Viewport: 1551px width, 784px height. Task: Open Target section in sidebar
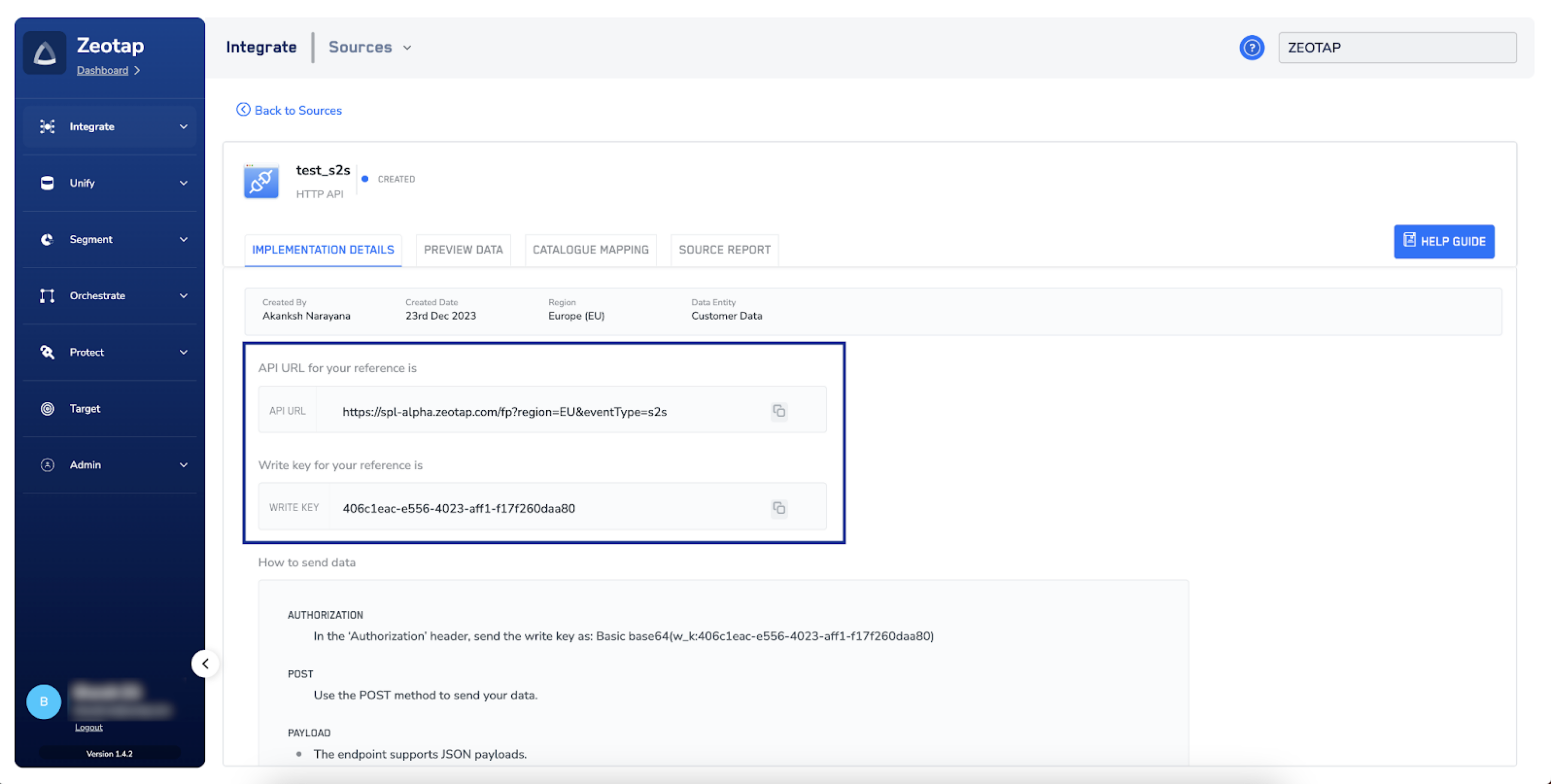pyautogui.click(x=84, y=409)
